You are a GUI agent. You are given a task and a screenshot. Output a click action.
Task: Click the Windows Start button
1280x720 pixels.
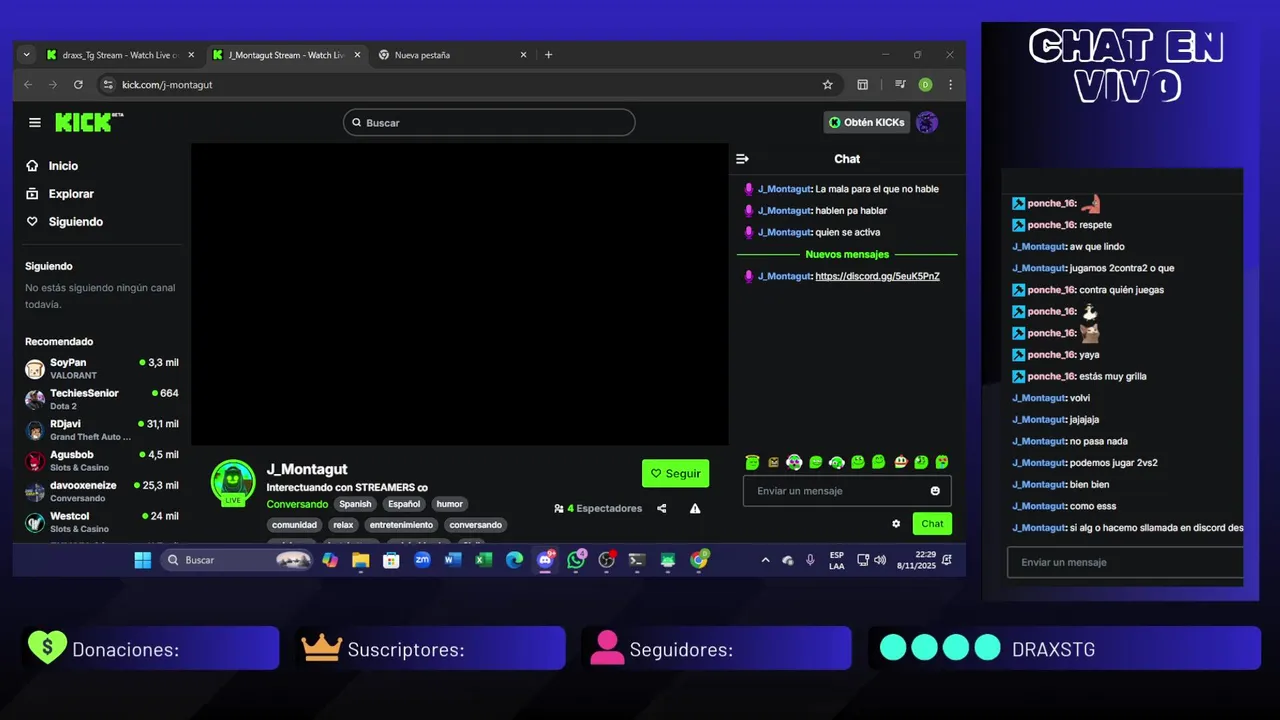pyautogui.click(x=143, y=560)
